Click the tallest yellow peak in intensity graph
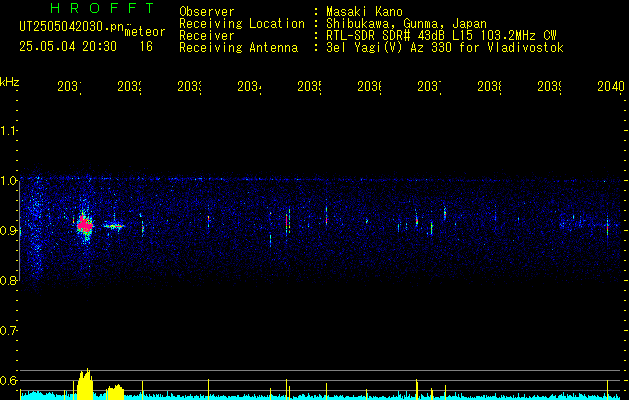Screen dimensions: 629x400 click(x=85, y=385)
